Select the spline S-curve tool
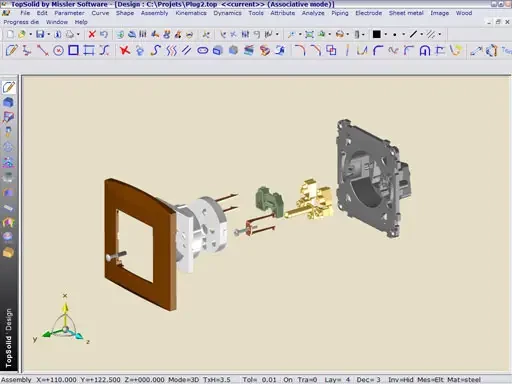The height and width of the screenshot is (384, 512). pos(155,50)
